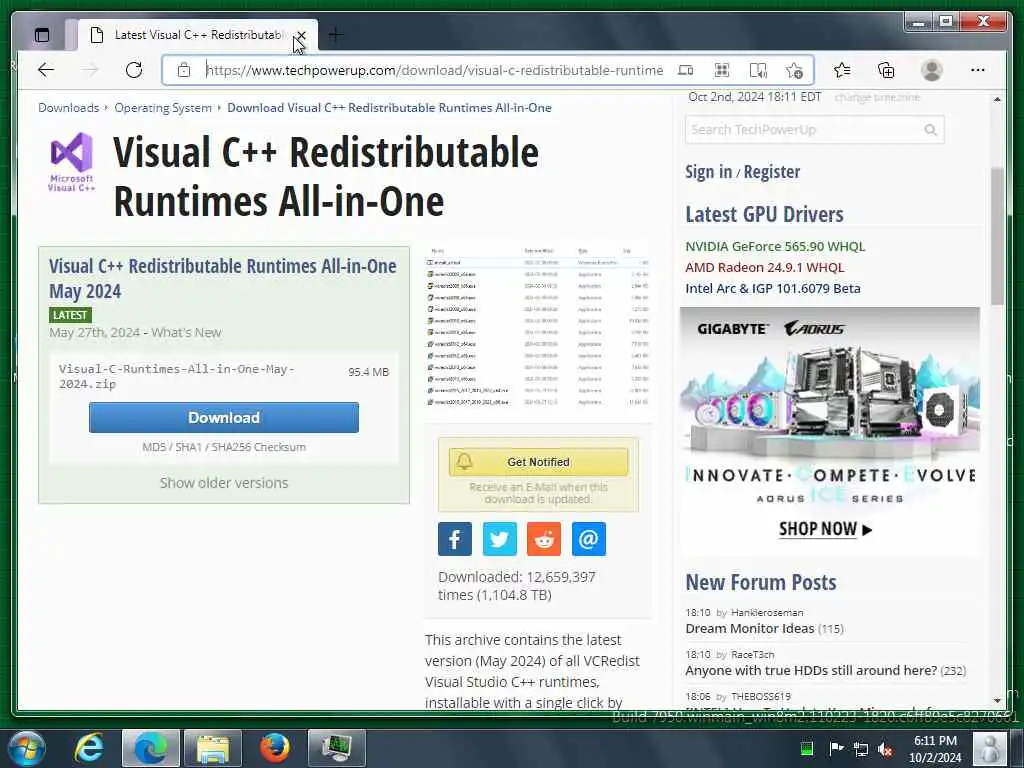Open the network tray icon
Image resolution: width=1024 pixels, height=768 pixels.
(861, 748)
